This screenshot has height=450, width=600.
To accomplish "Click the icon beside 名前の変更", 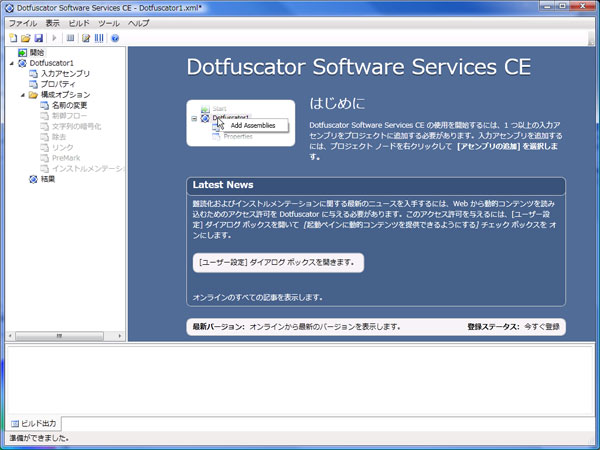I will pos(45,105).
